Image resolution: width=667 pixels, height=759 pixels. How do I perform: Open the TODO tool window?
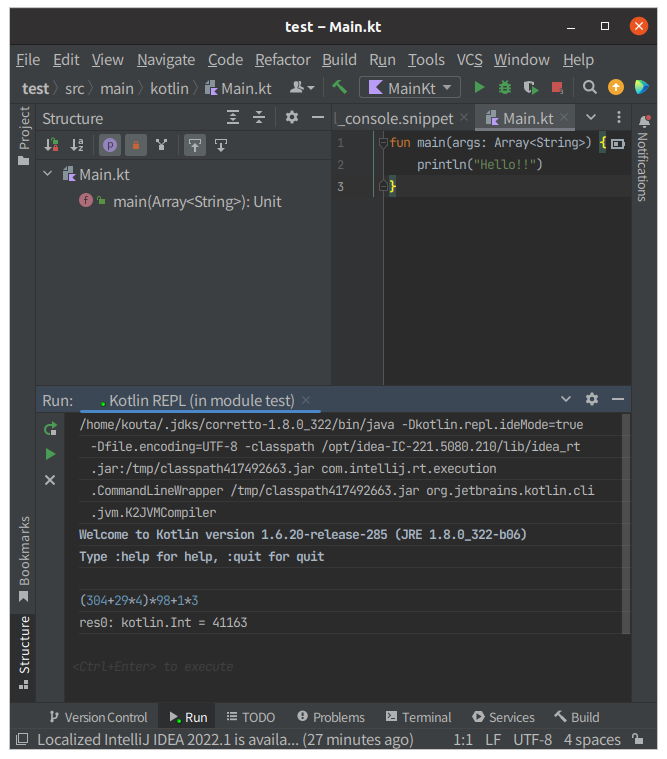pyautogui.click(x=251, y=717)
